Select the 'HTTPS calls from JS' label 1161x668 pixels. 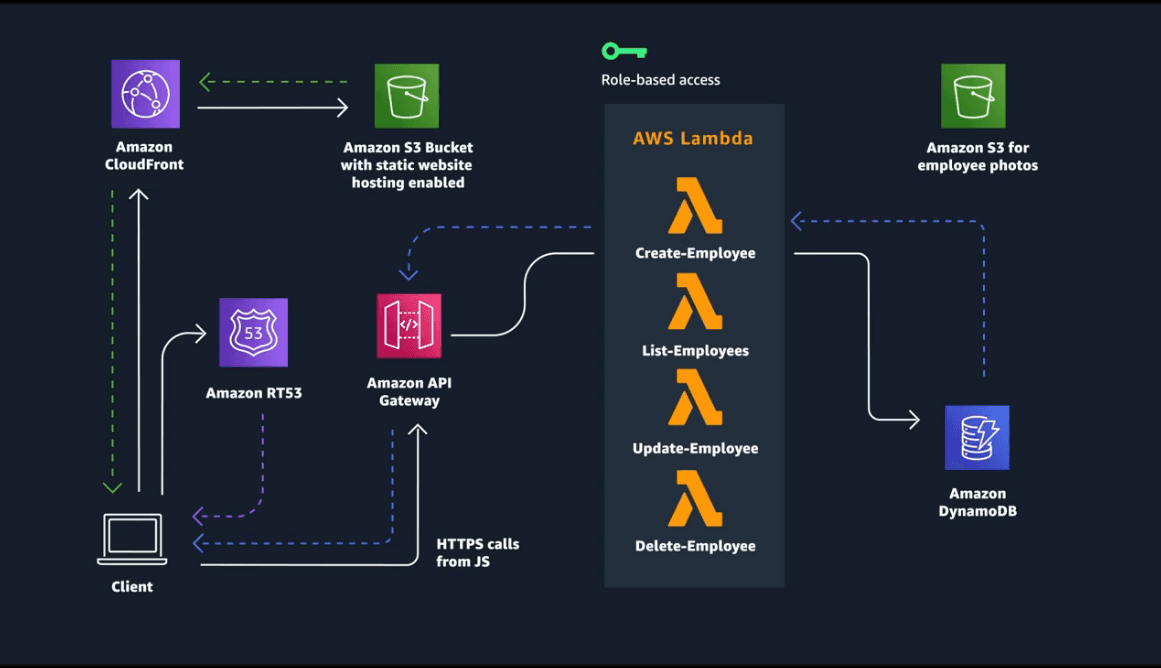click(x=477, y=553)
